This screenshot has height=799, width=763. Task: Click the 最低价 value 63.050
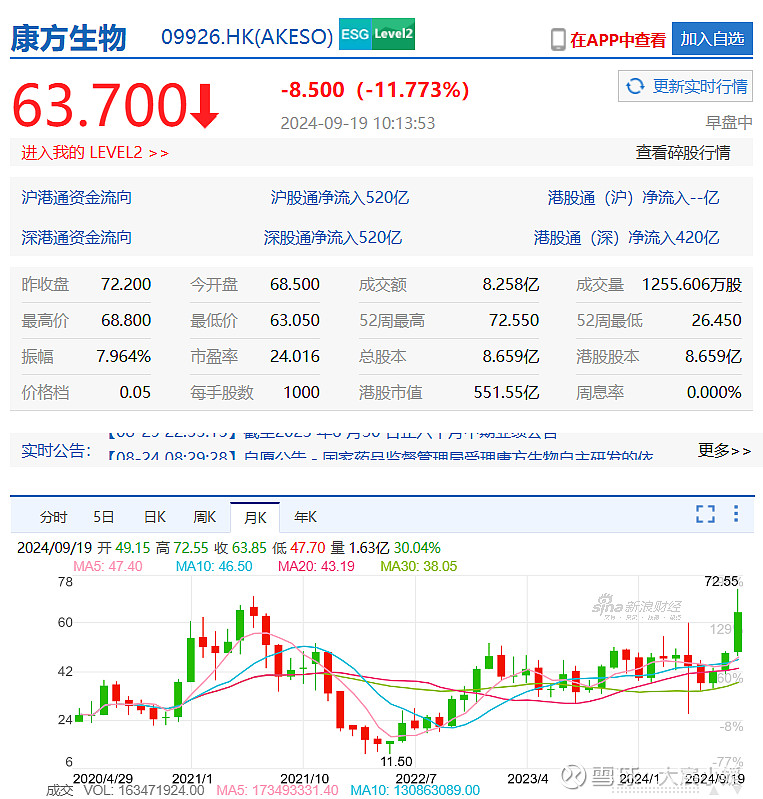click(x=295, y=321)
